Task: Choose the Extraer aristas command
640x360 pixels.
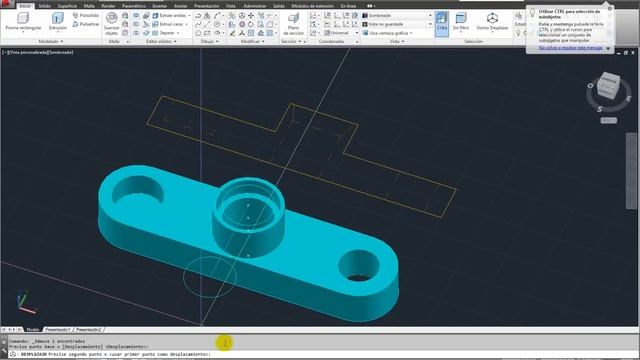Action: (169, 15)
